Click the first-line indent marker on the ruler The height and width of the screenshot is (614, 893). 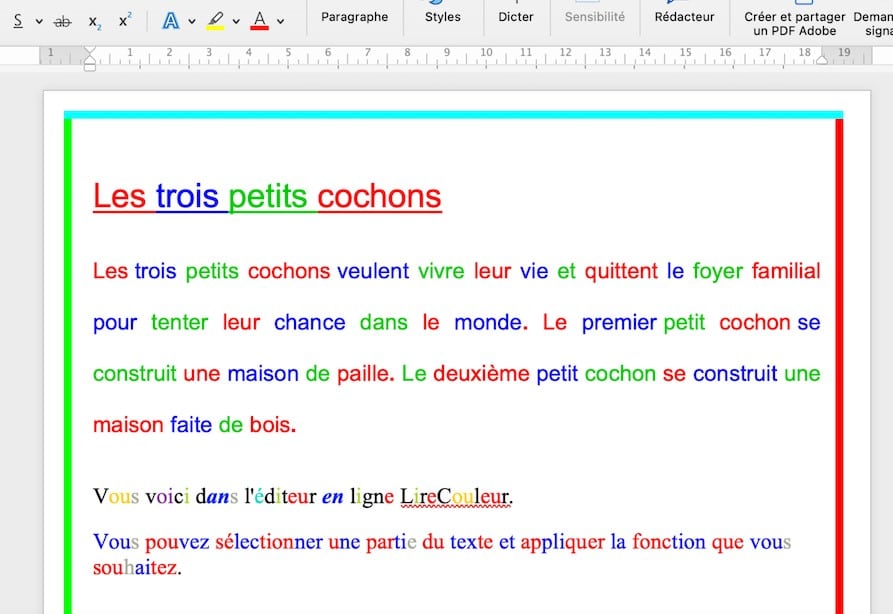[90, 55]
